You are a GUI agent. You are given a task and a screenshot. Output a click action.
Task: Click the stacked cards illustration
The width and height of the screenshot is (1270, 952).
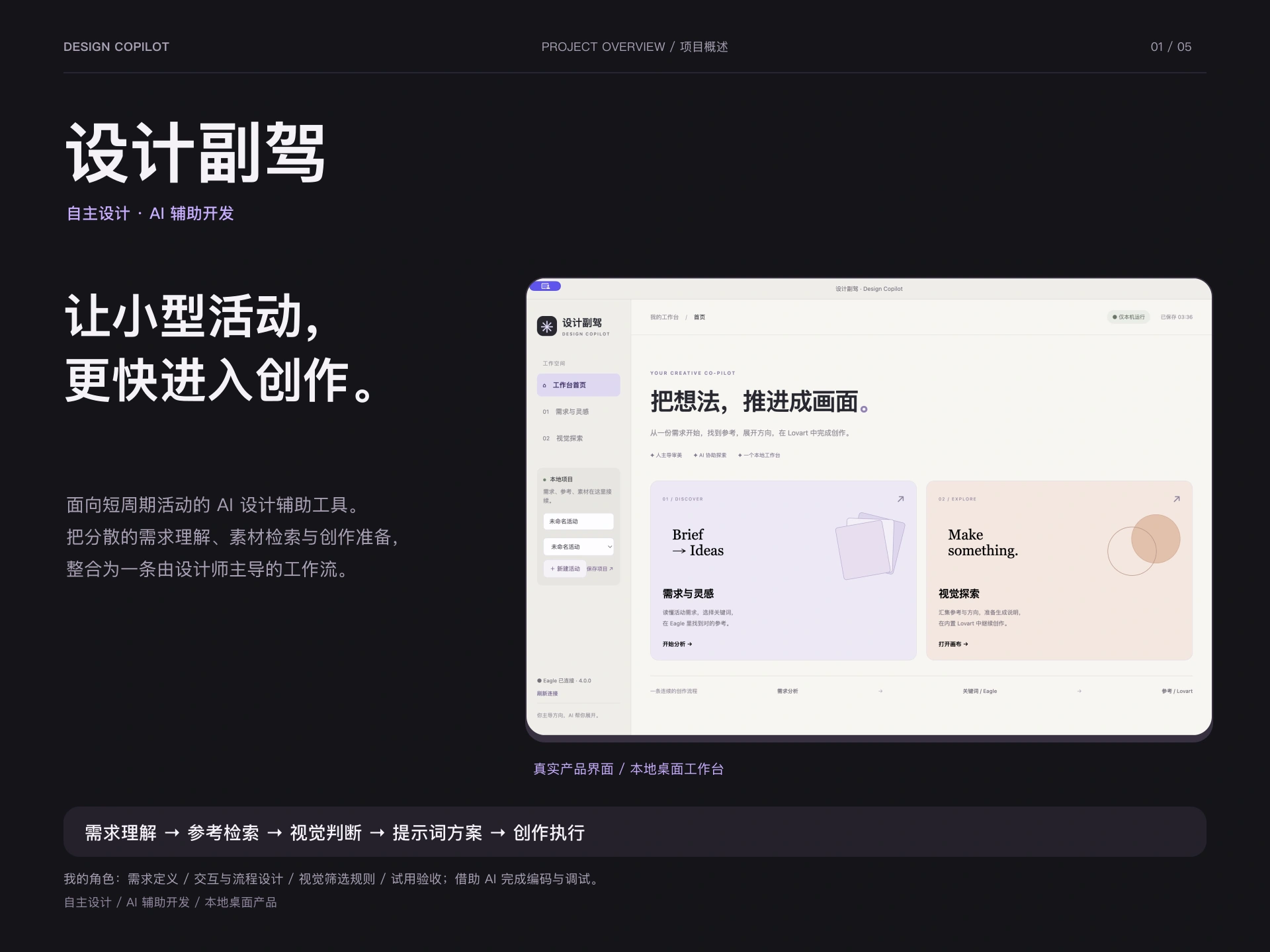pos(870,545)
